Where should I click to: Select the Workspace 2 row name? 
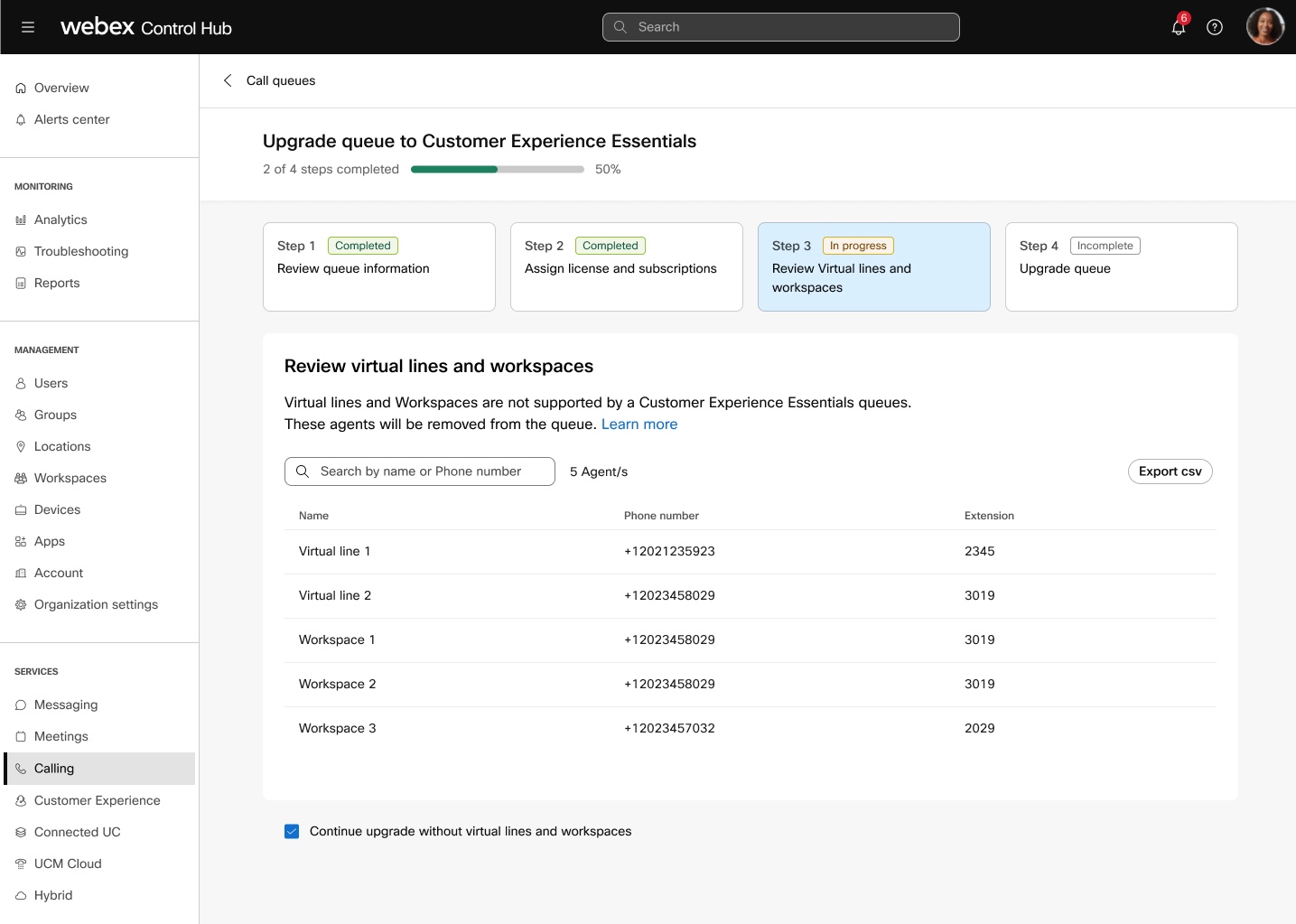338,684
